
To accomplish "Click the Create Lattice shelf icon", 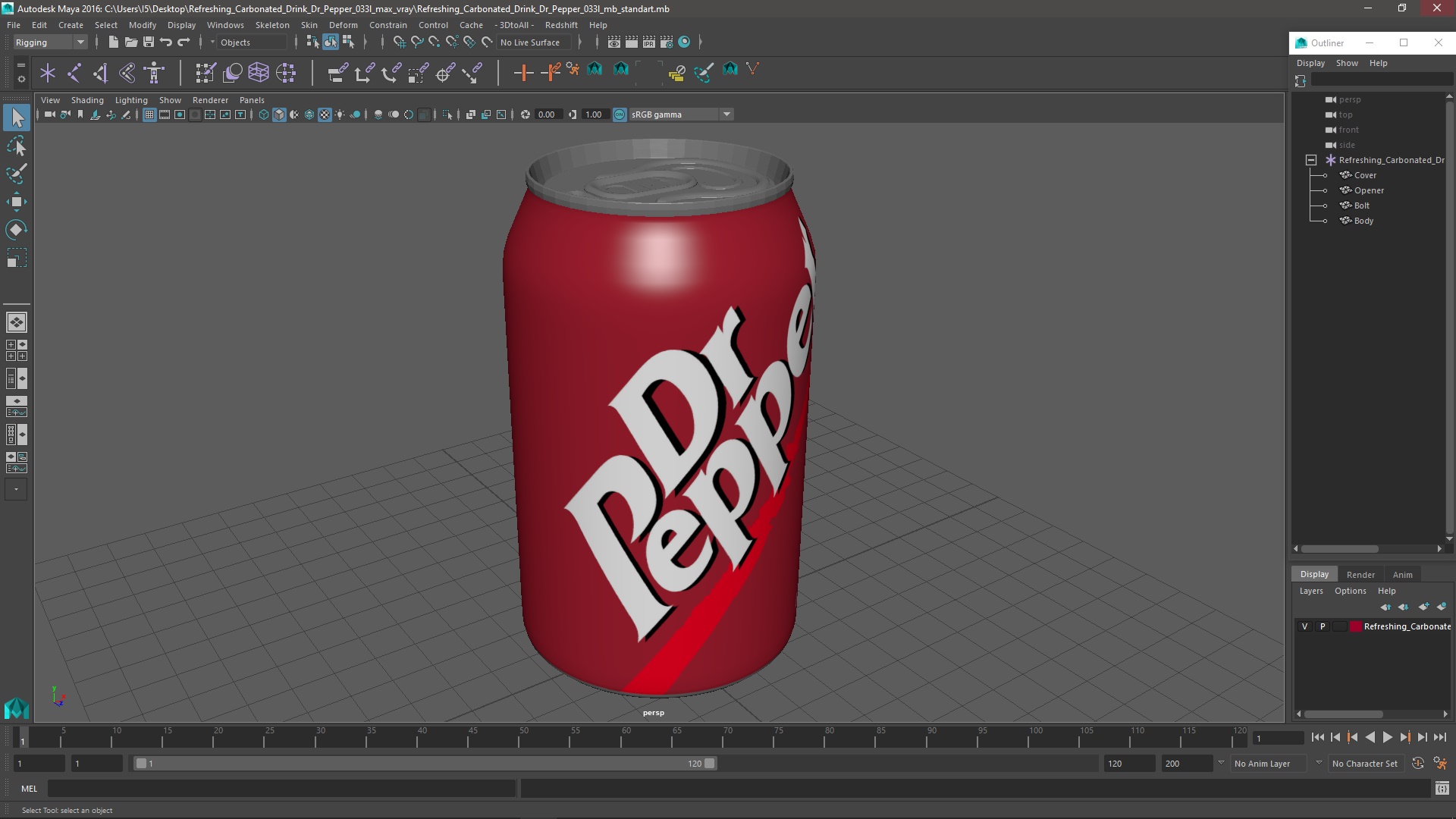I will pos(259,73).
